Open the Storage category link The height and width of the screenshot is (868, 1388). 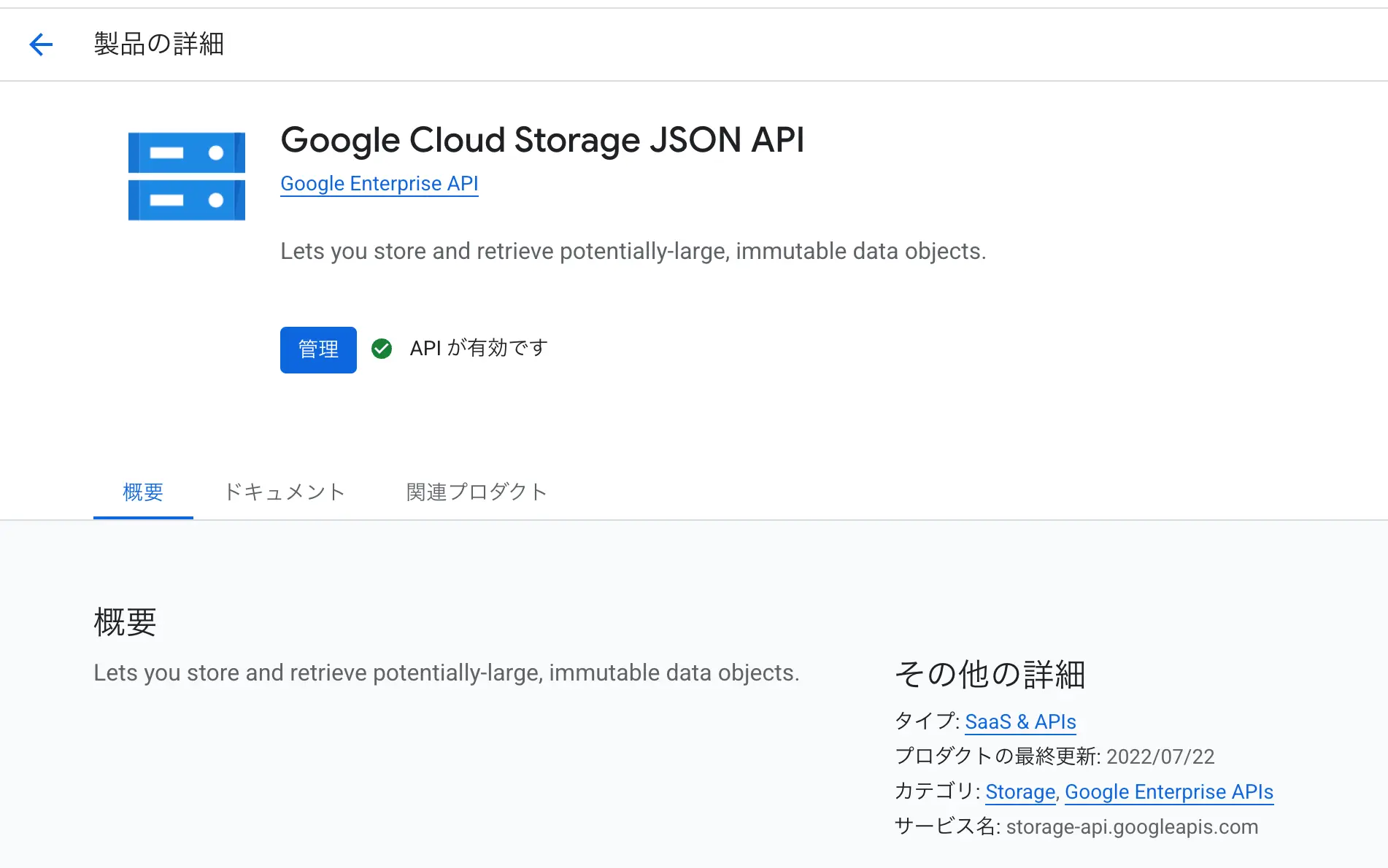pos(1020,791)
